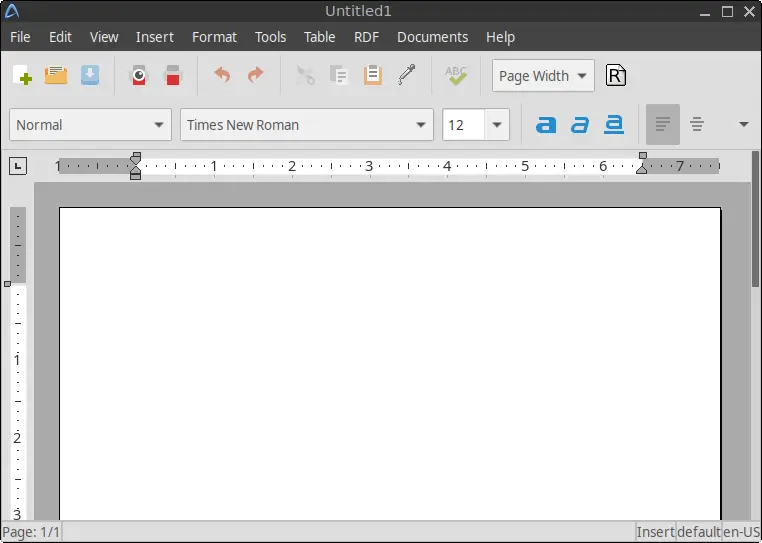Open a file using the folder icon
This screenshot has width=762, height=543.
(x=56, y=75)
